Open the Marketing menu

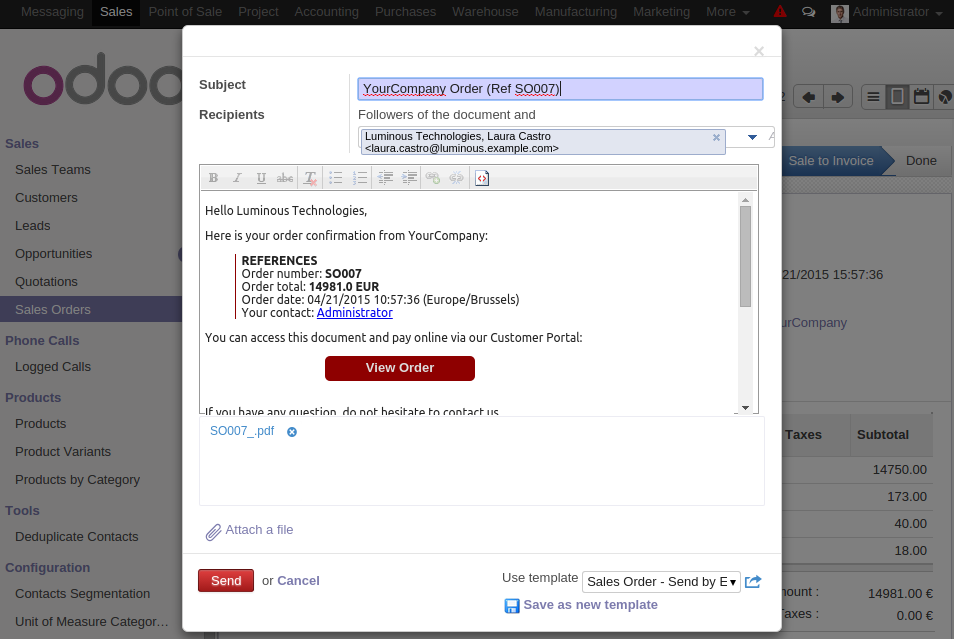(661, 12)
